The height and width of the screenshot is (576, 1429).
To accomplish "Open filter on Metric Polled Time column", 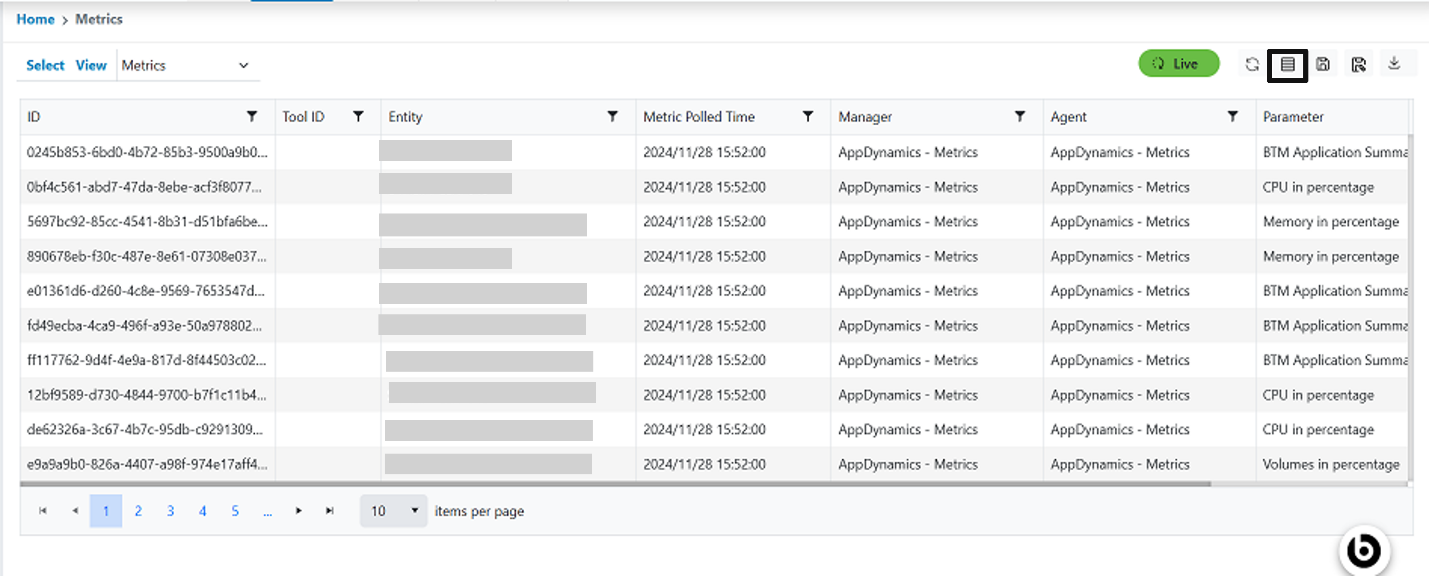I will coord(808,117).
